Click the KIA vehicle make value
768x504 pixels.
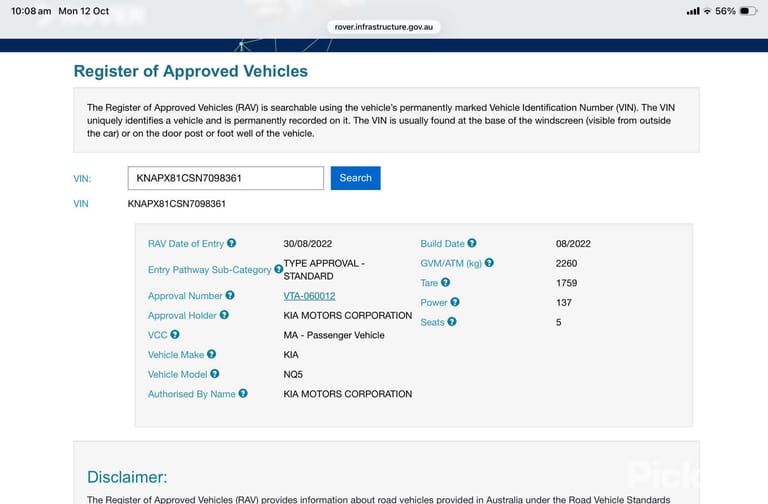click(x=291, y=355)
